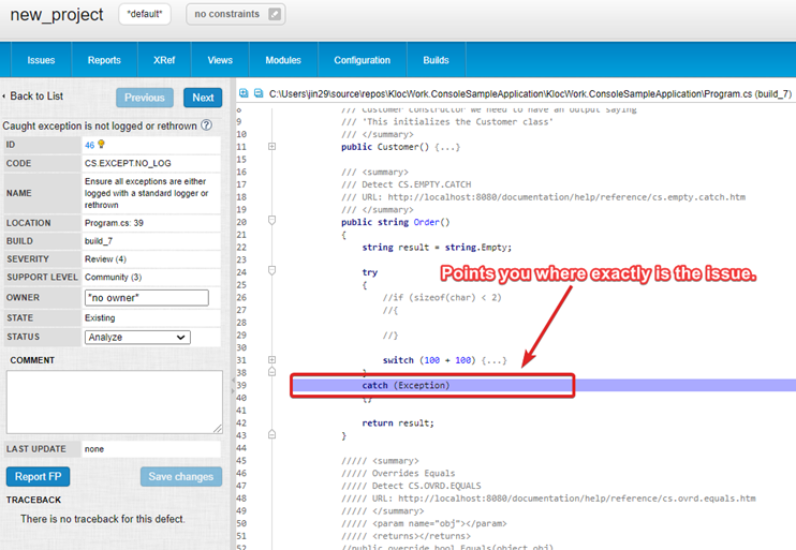The image size is (796, 550).
Task: Go to the Previous issue
Action: pyautogui.click(x=145, y=98)
